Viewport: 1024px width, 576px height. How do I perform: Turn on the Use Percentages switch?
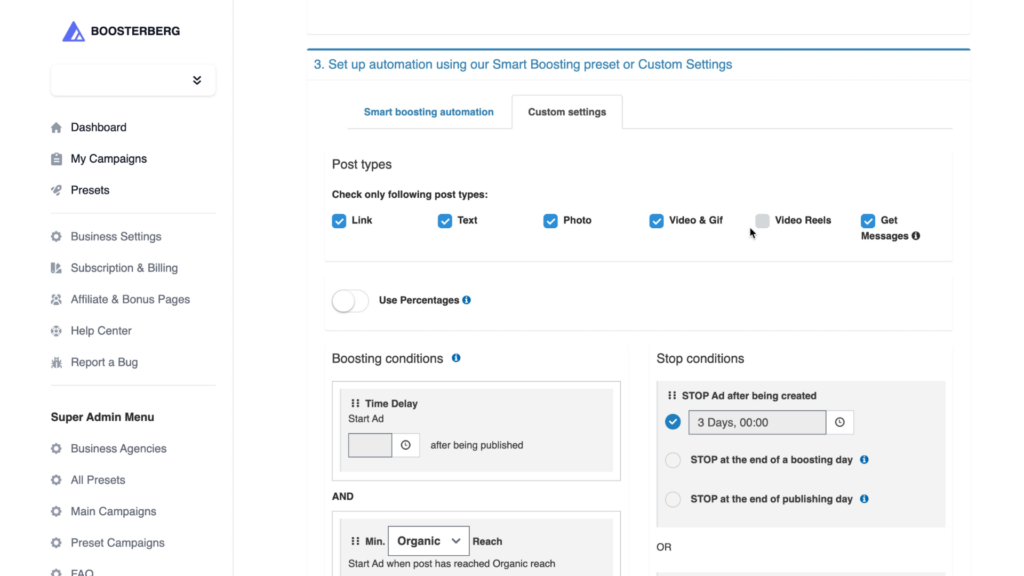350,300
